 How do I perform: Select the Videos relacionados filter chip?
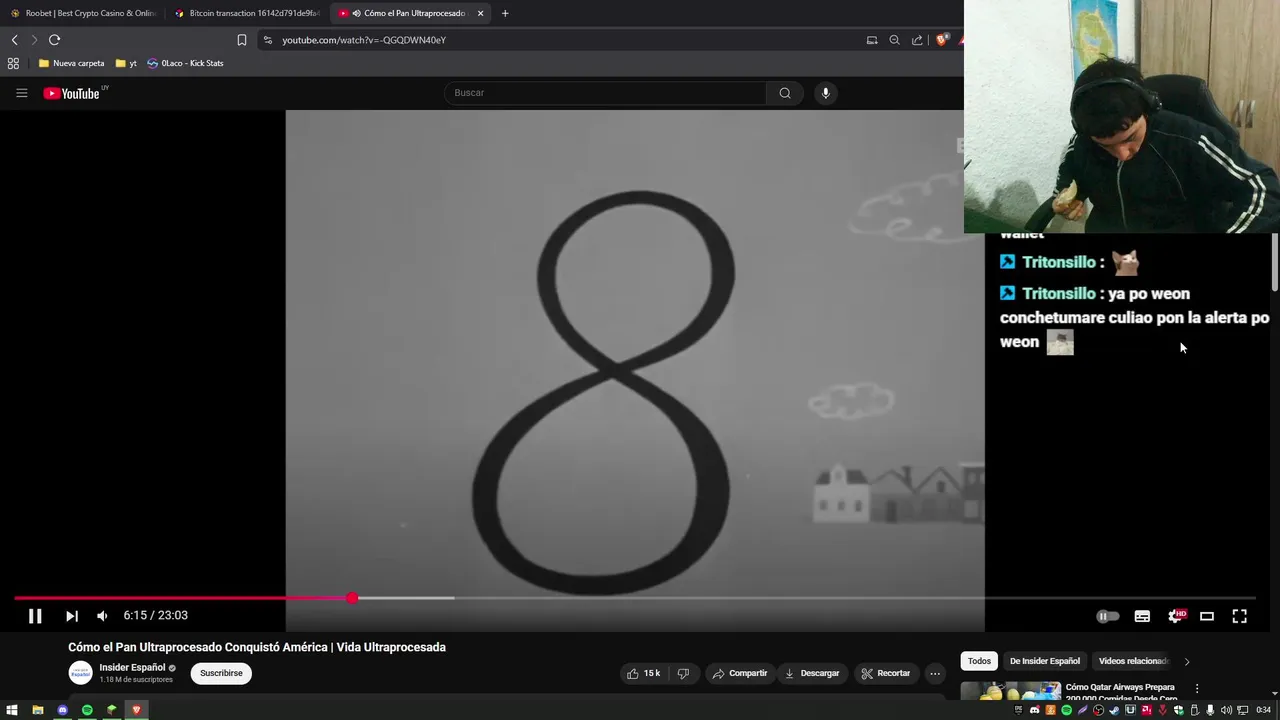click(1133, 661)
